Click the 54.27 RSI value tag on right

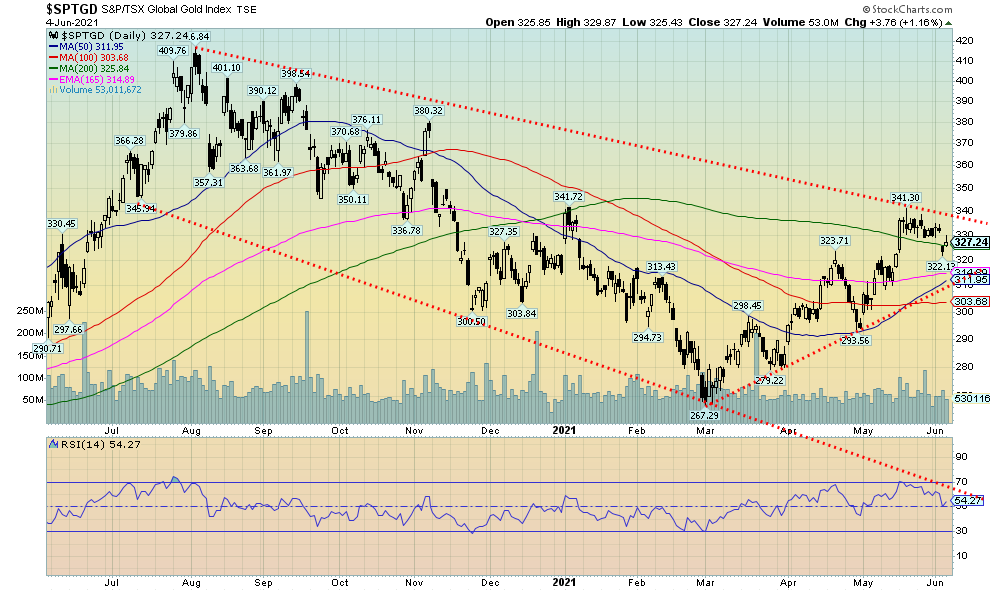[x=972, y=500]
